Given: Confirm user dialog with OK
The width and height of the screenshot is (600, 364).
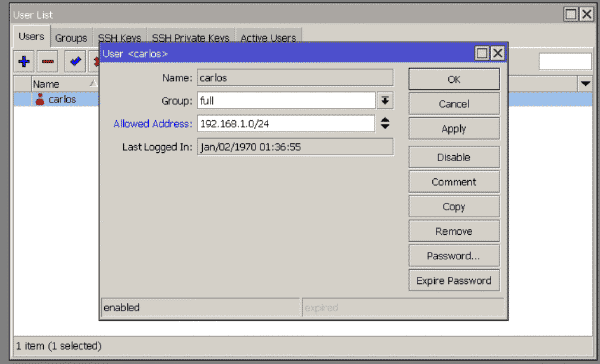Looking at the screenshot, I should 454,79.
